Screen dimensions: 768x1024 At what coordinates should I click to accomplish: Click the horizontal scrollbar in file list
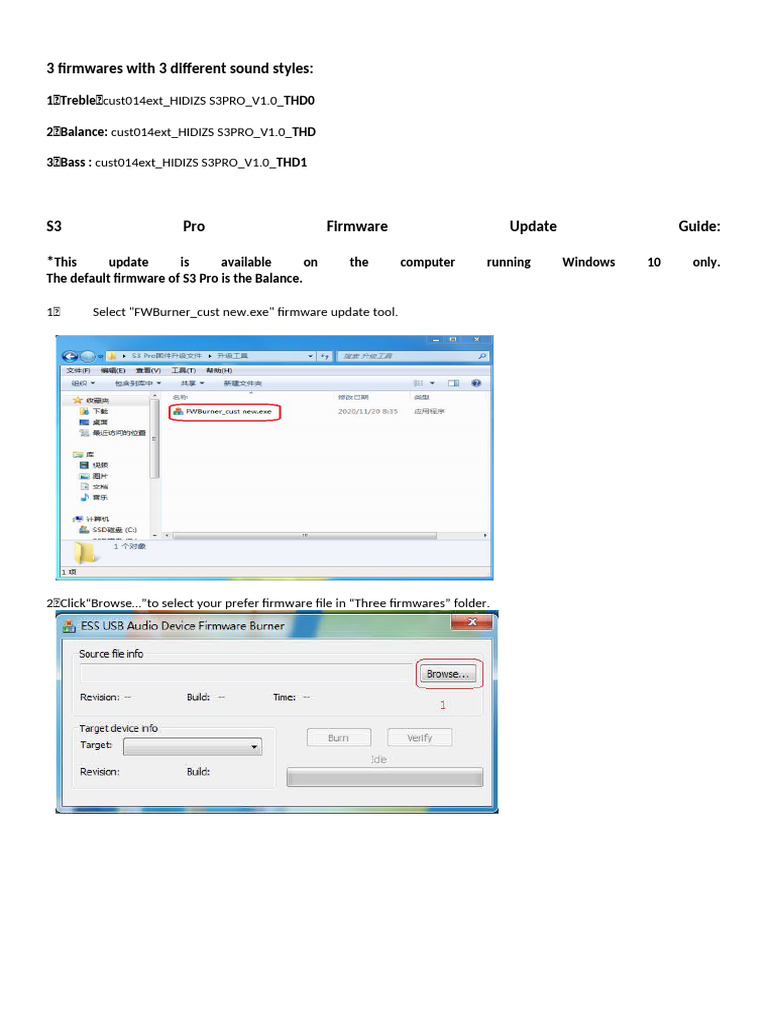[304, 536]
